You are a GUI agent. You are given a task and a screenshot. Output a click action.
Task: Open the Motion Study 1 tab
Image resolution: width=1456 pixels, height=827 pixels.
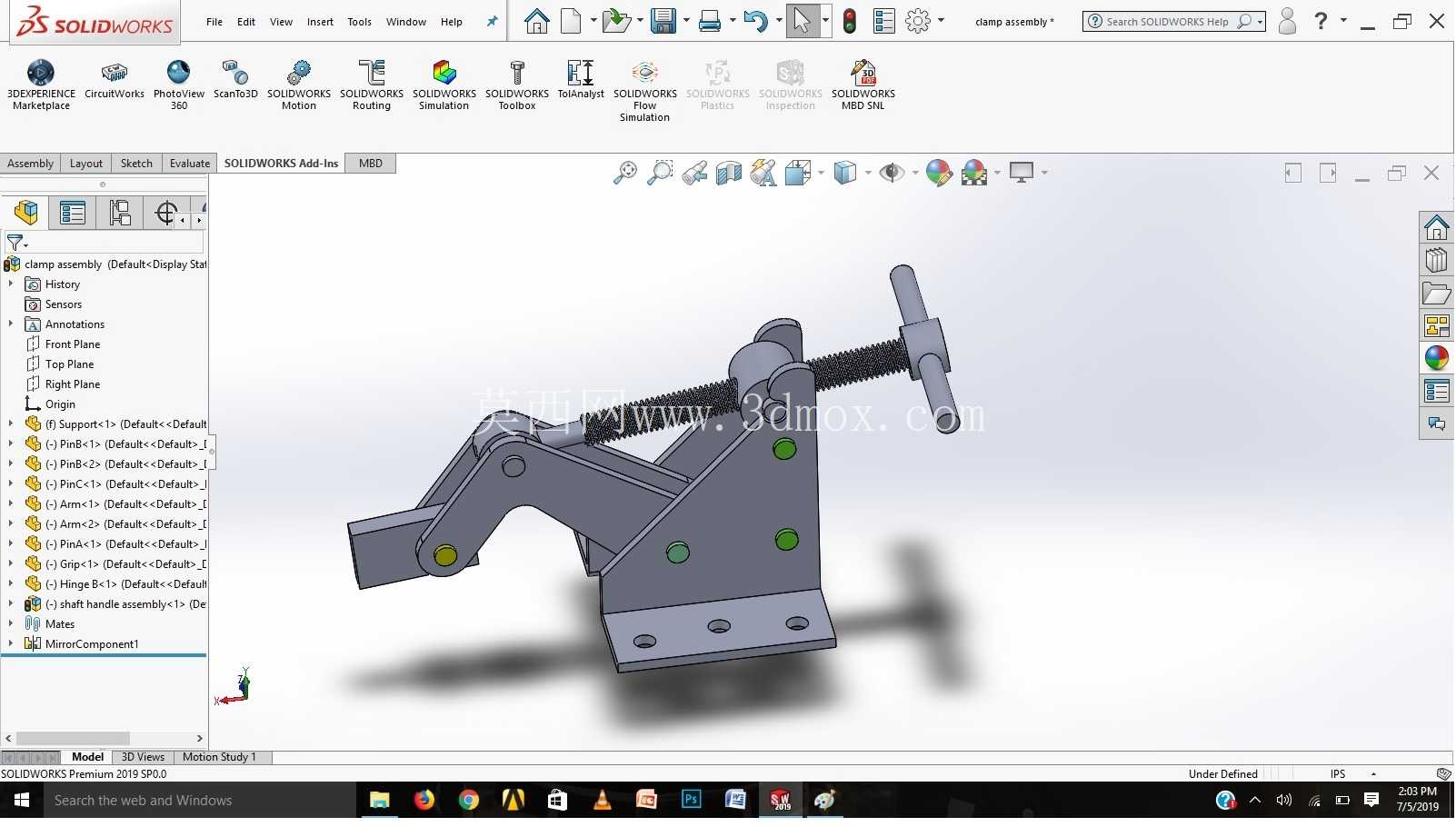(x=219, y=757)
